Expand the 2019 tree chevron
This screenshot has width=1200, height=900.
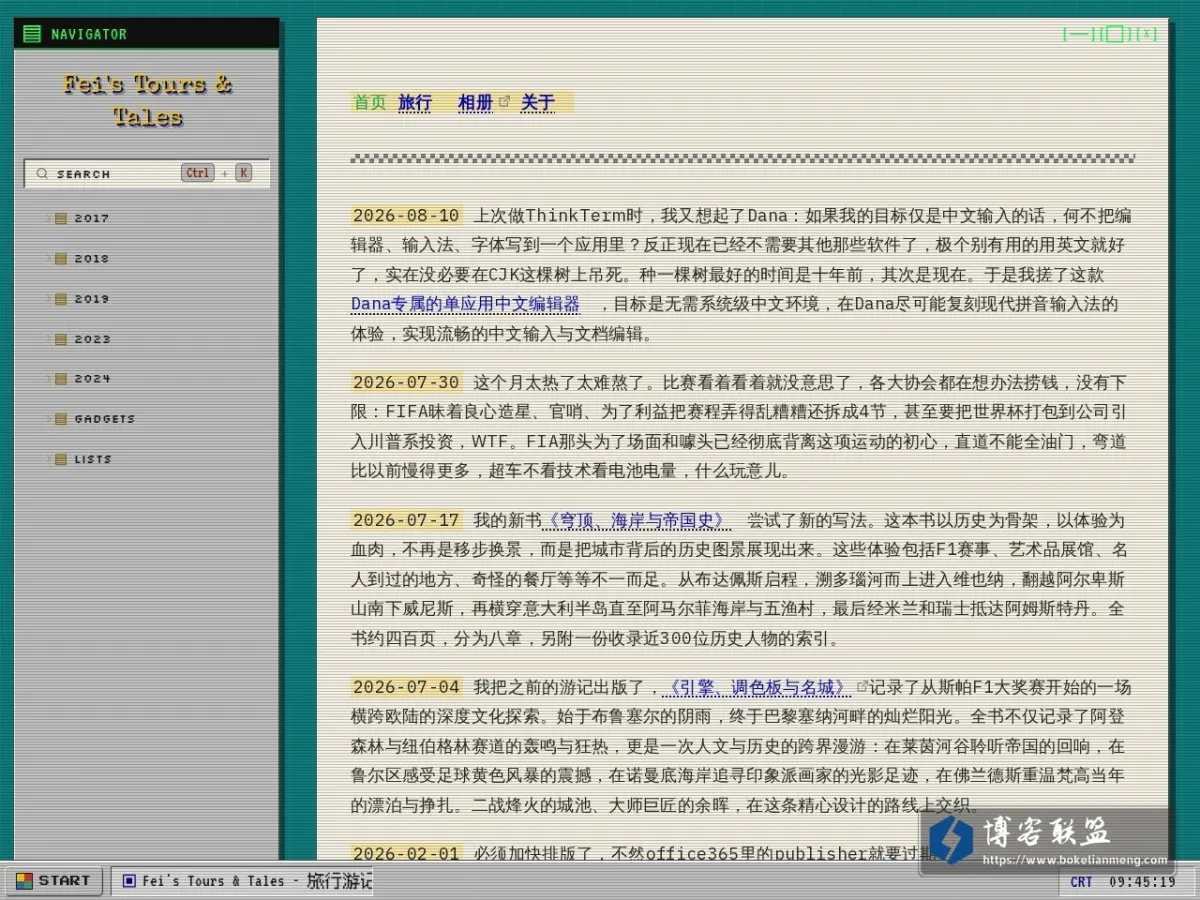48,298
